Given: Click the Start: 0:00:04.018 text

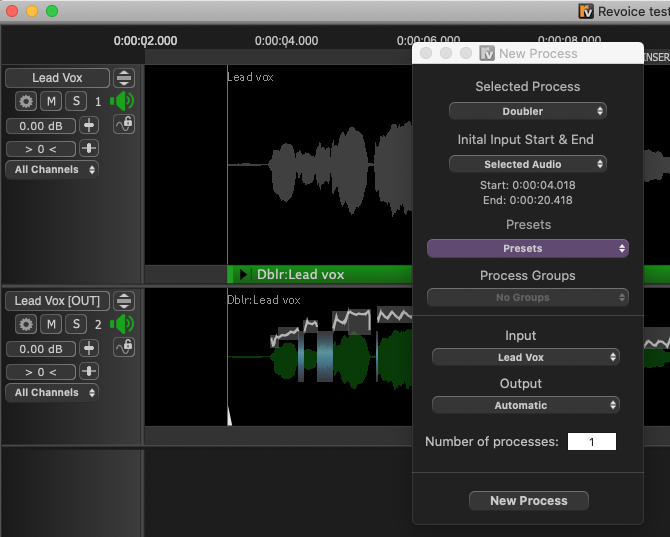Looking at the screenshot, I should coord(528,185).
